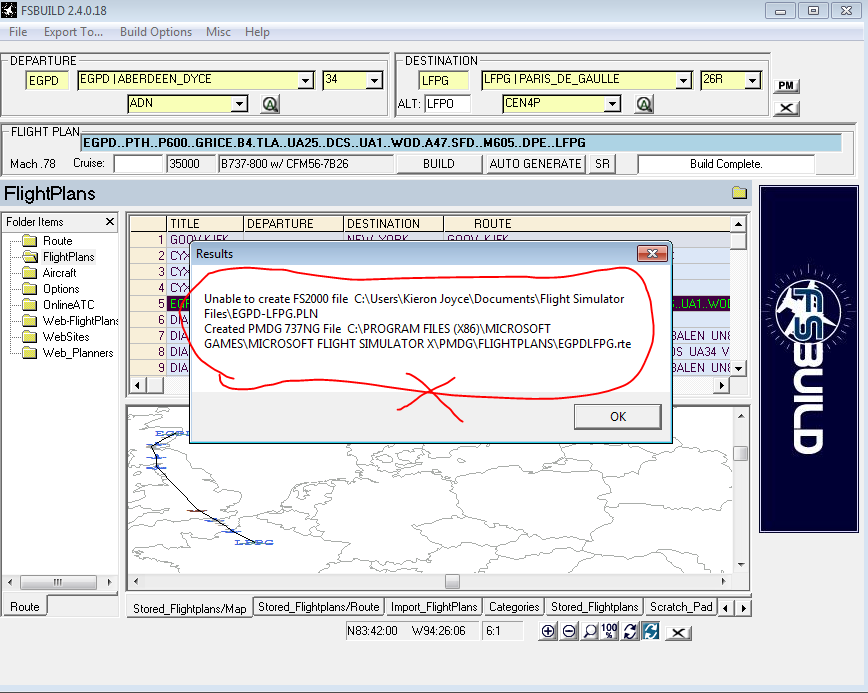Click the PM button beside destination
This screenshot has width=868, height=693.
point(786,85)
